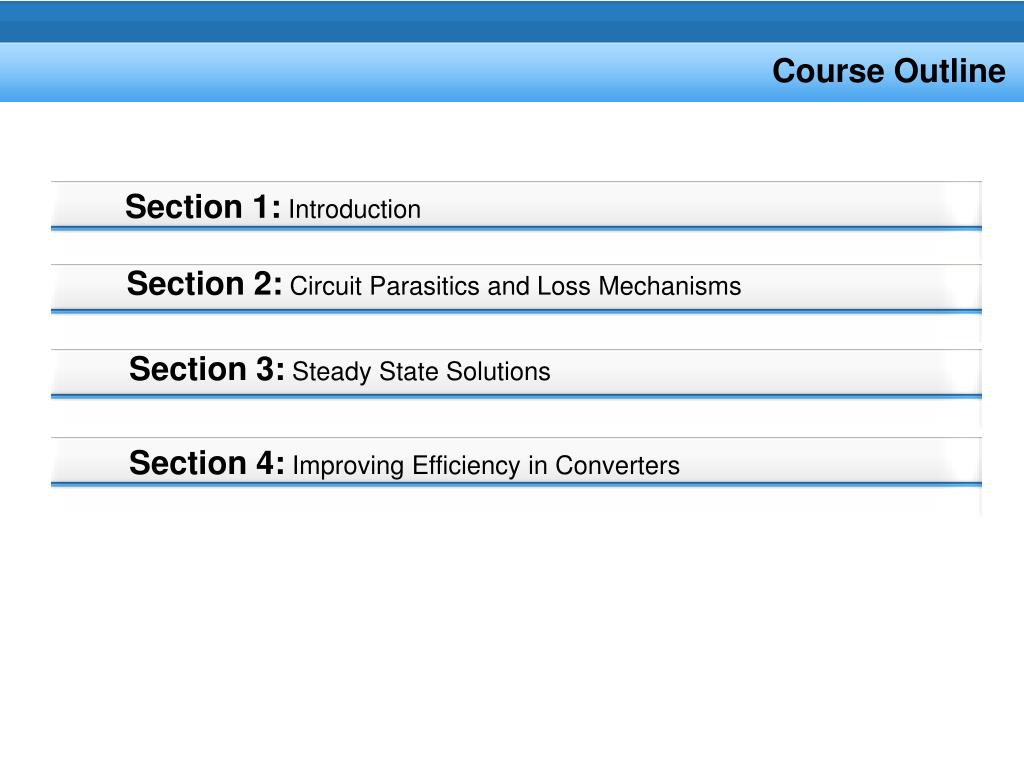
Task: Select the word "Solutions" in Section 3
Action: pyautogui.click(x=498, y=372)
